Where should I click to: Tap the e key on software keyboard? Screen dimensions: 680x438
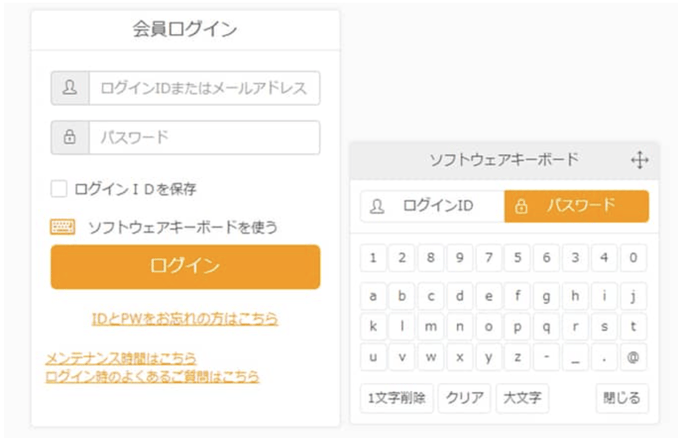click(x=489, y=296)
